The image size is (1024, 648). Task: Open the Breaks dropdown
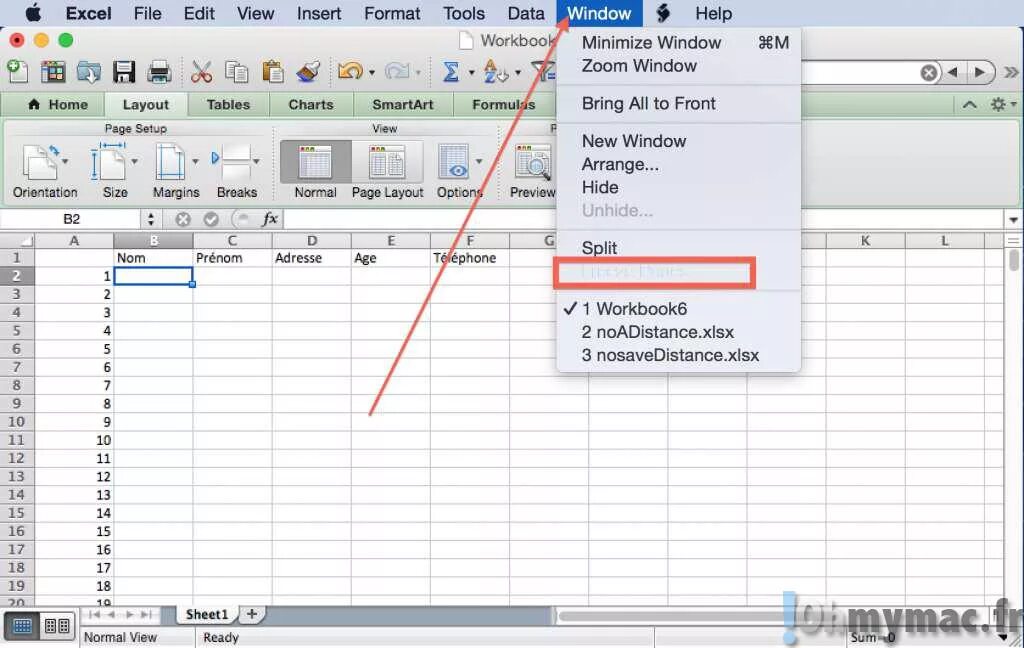pos(236,171)
